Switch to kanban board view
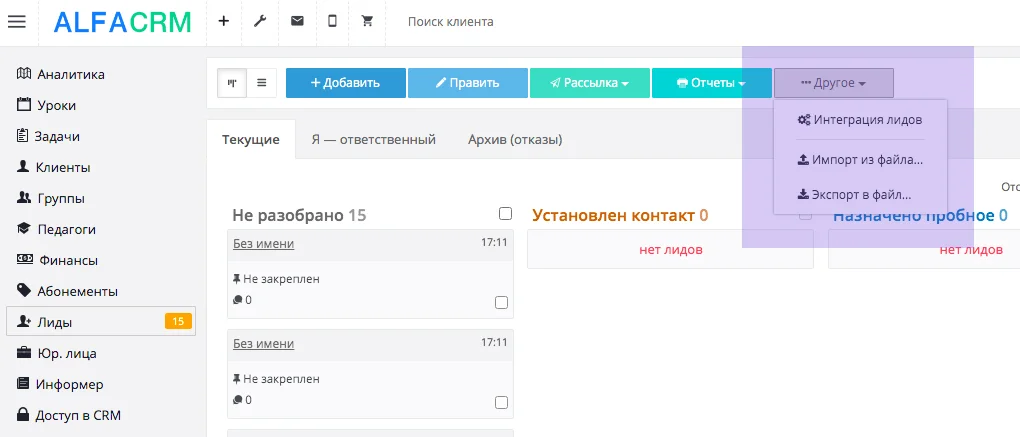 tap(232, 83)
